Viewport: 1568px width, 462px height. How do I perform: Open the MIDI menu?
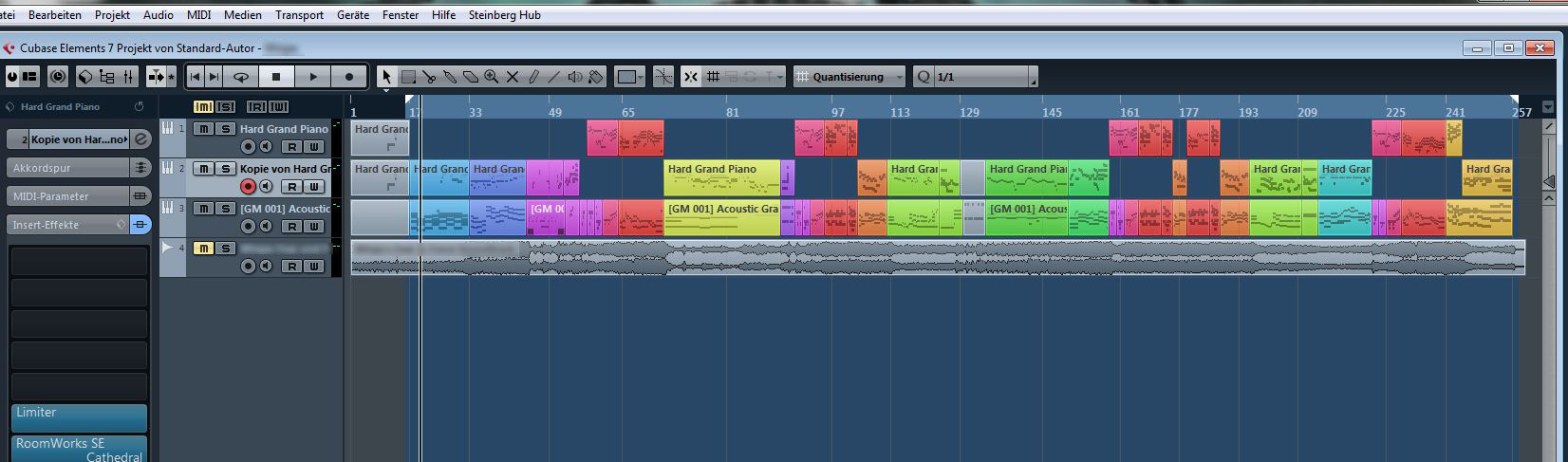(x=199, y=15)
